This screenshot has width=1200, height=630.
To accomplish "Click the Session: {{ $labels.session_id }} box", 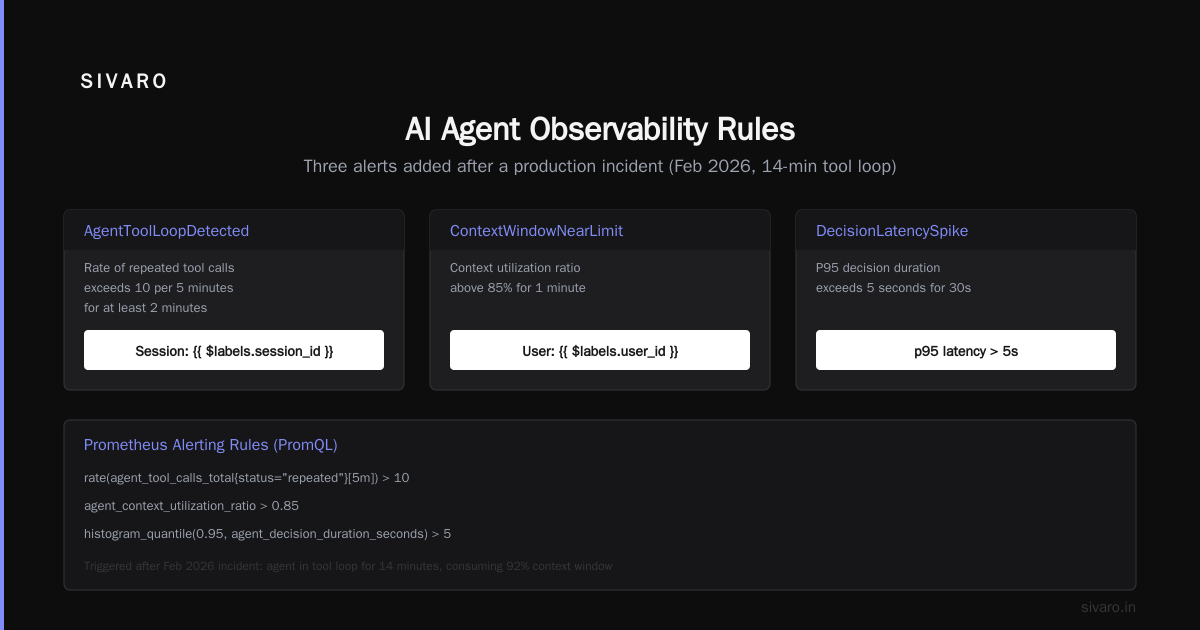I will point(234,351).
